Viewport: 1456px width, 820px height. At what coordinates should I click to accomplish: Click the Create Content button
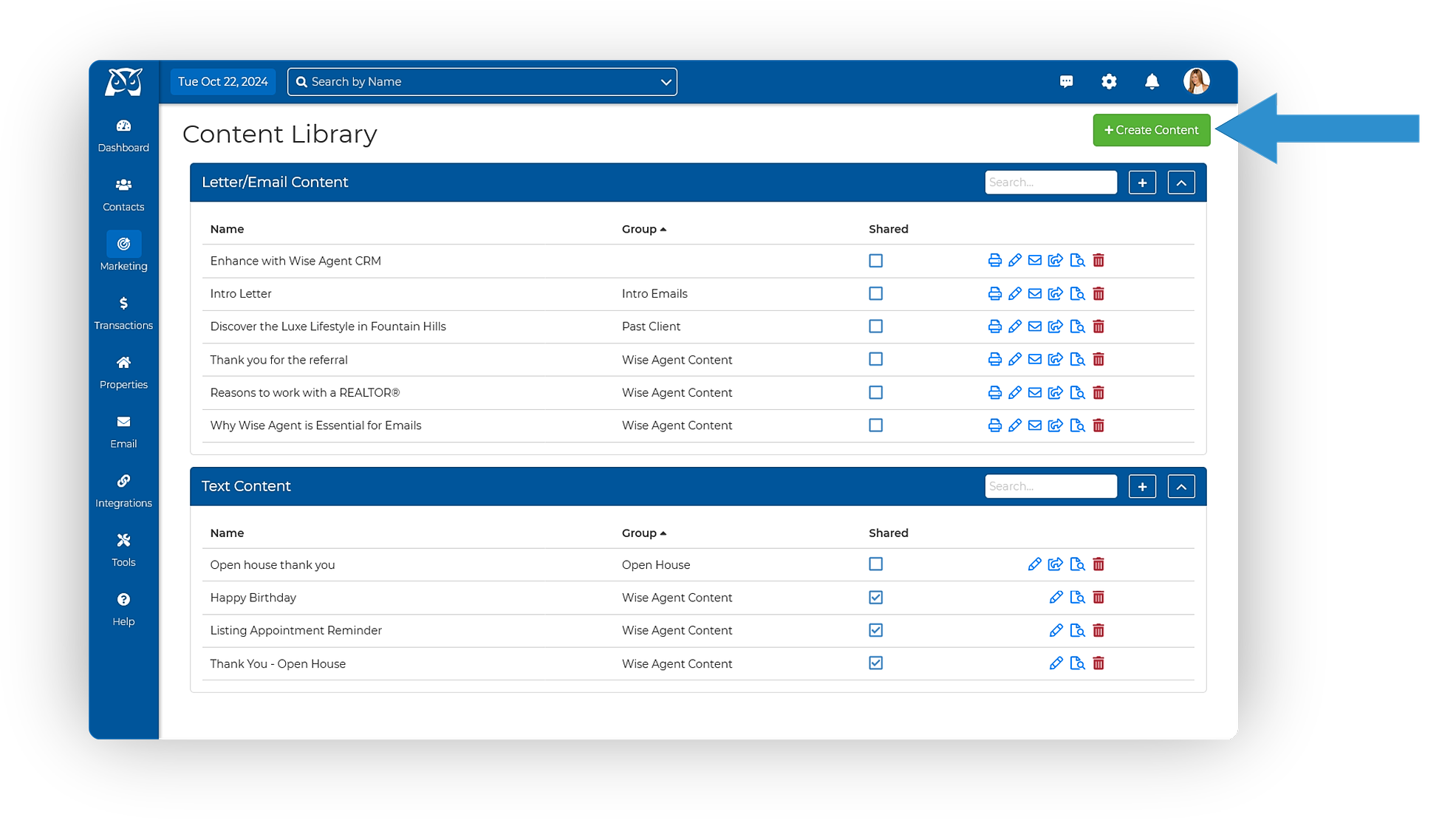point(1151,130)
